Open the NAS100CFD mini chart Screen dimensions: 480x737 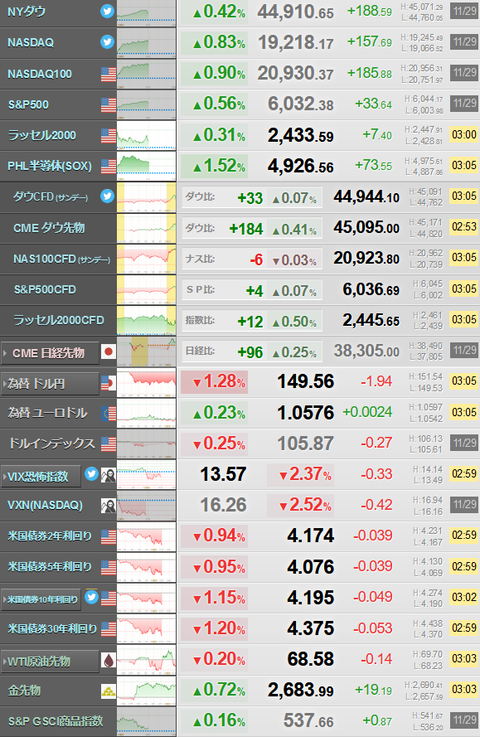tap(146, 259)
